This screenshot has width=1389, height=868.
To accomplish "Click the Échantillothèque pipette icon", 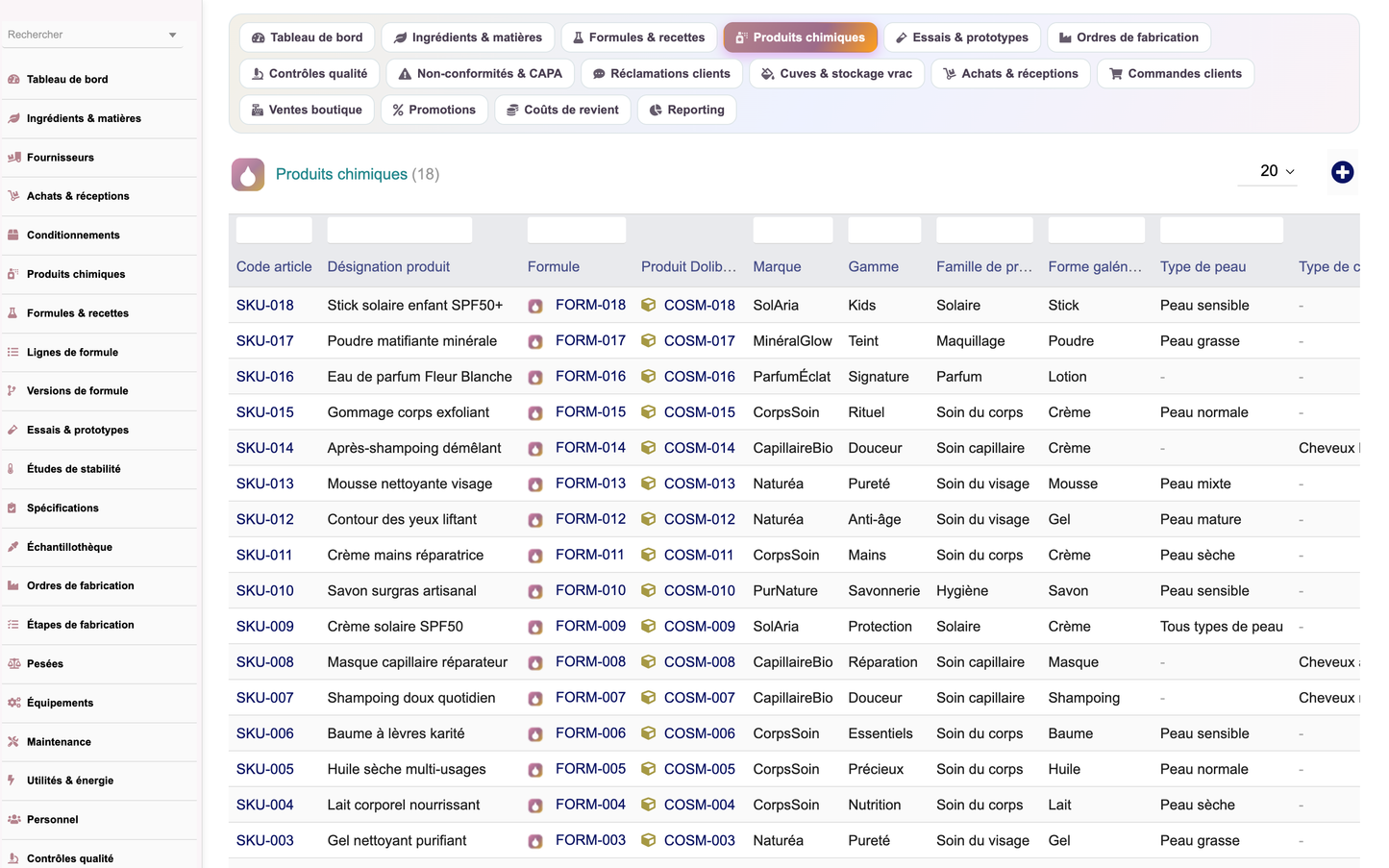I will 13,547.
